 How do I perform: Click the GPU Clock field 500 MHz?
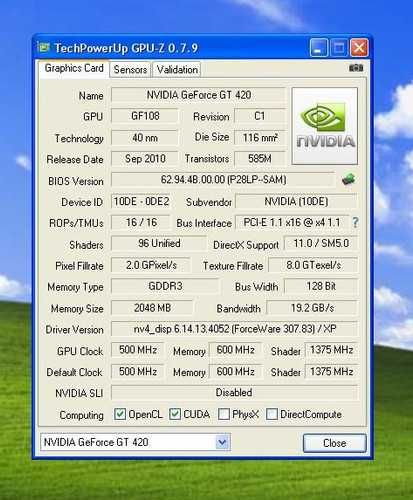(x=138, y=350)
